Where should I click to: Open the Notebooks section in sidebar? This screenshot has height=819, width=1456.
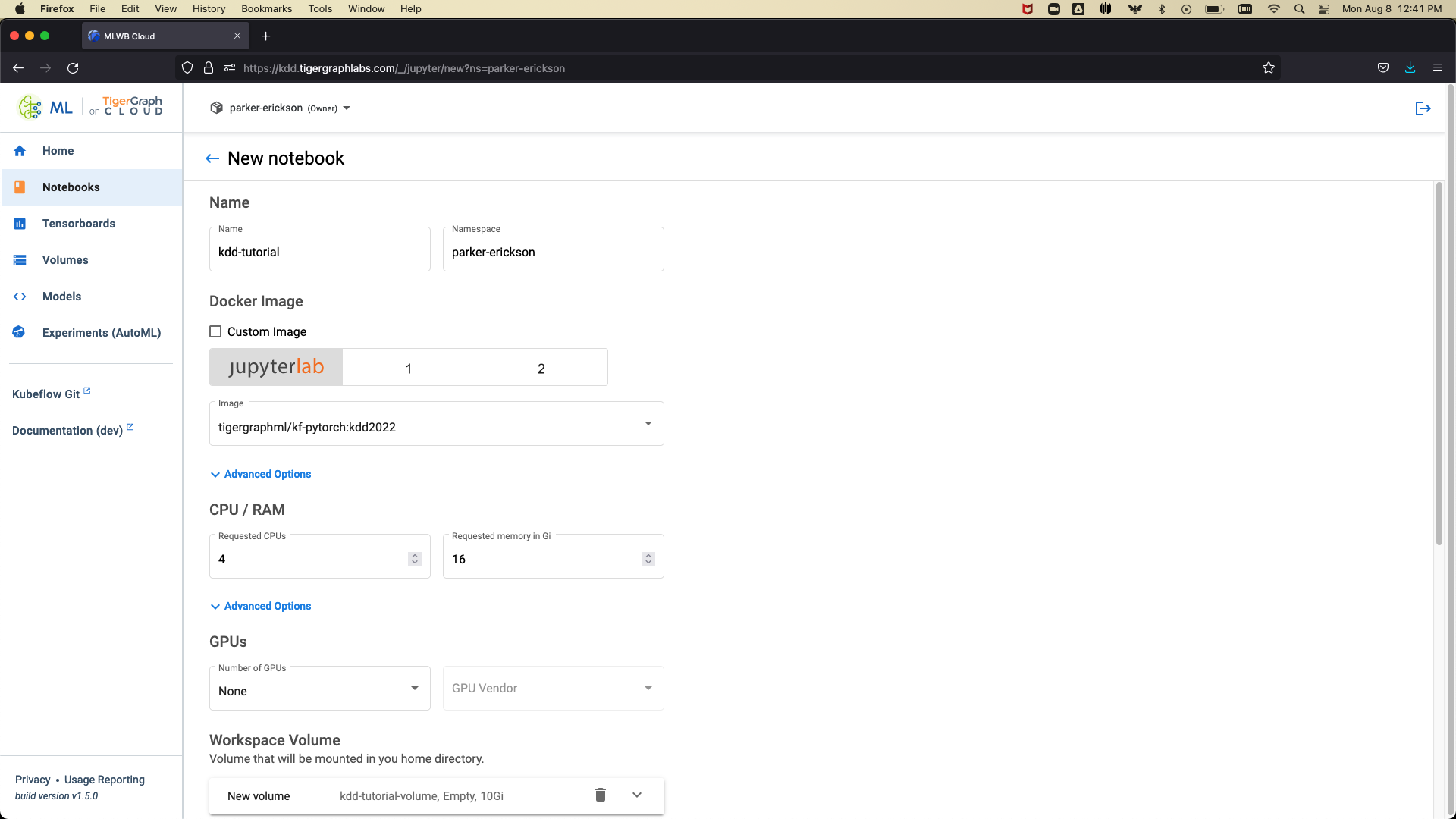click(71, 187)
